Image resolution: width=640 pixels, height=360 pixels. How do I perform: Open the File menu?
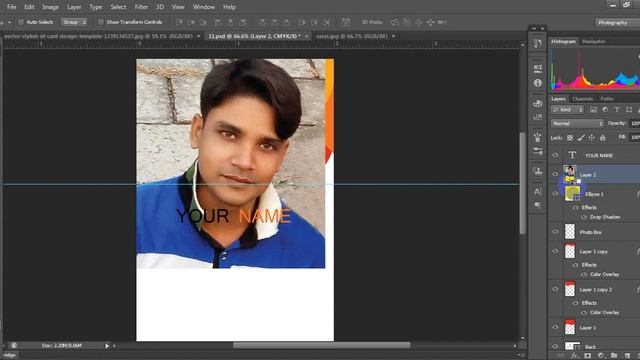coord(11,7)
